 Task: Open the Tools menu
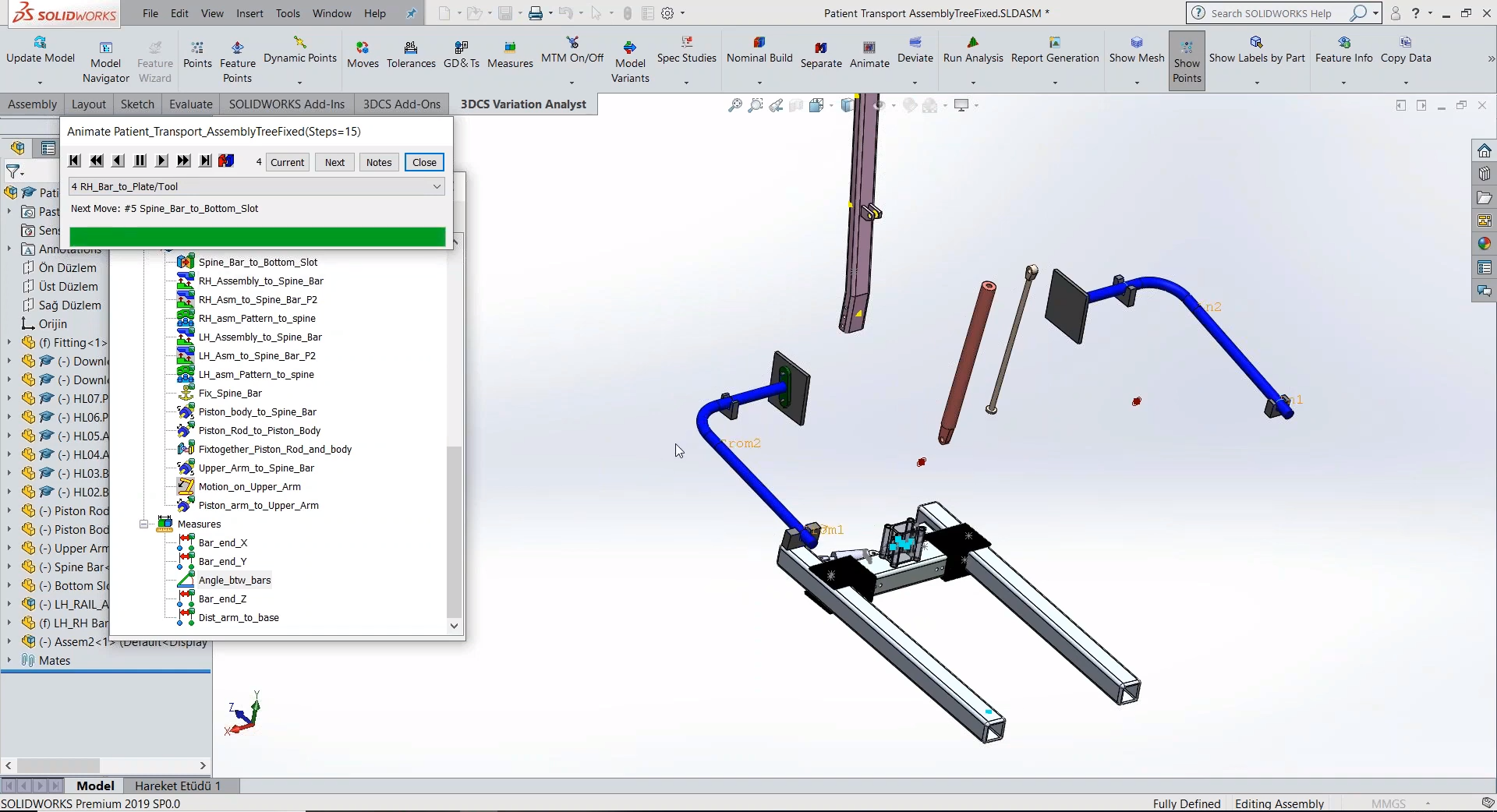pos(288,13)
